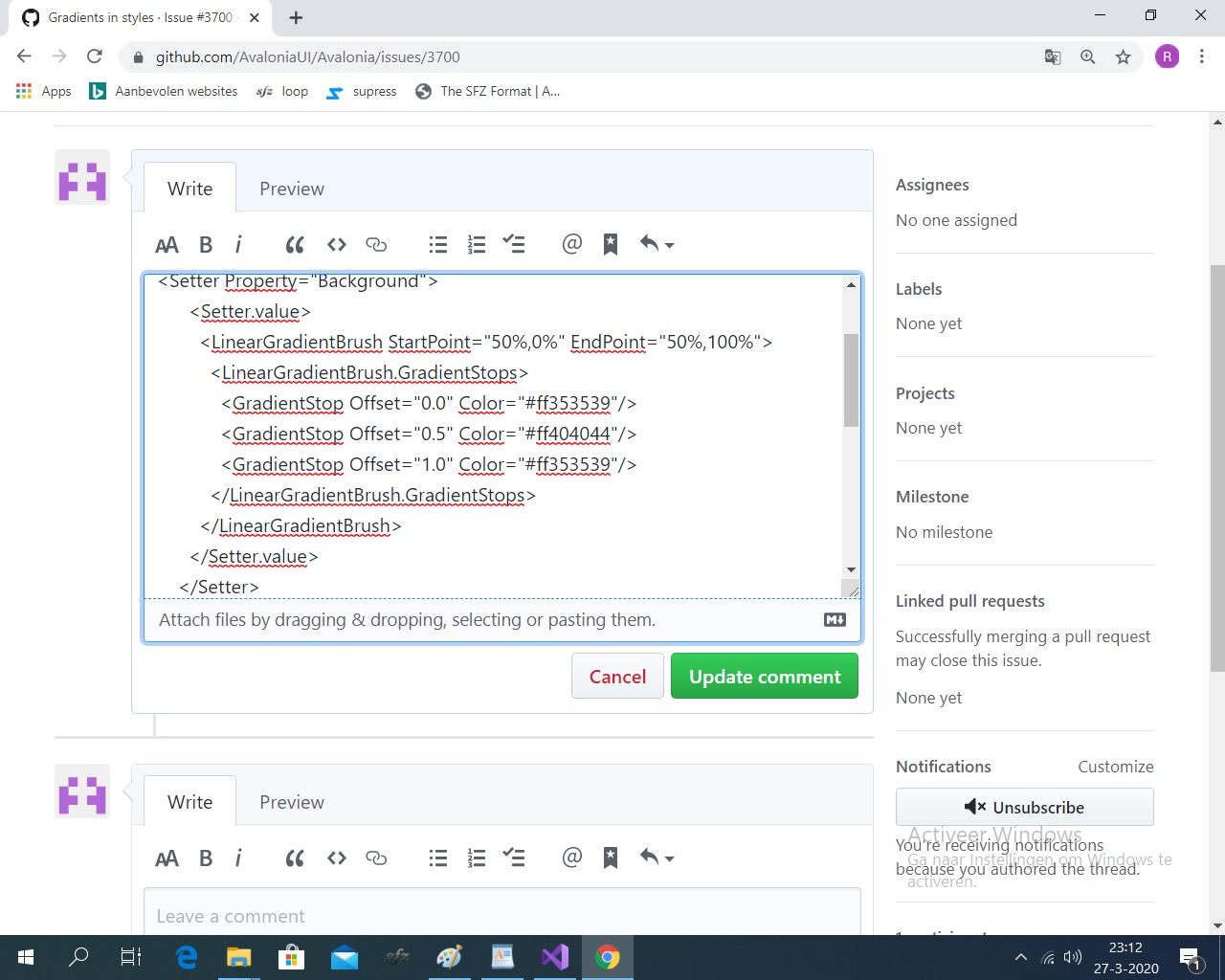Insert a blockquote using the quote icon
Screen dimensions: 1225x980
click(295, 244)
